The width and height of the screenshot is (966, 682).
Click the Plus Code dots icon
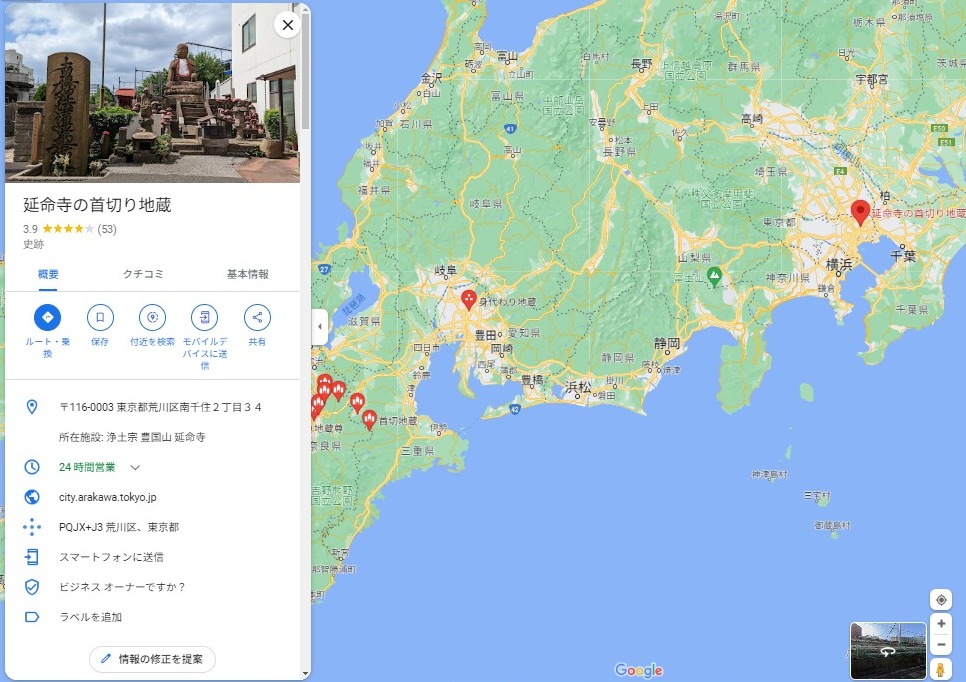[32, 527]
